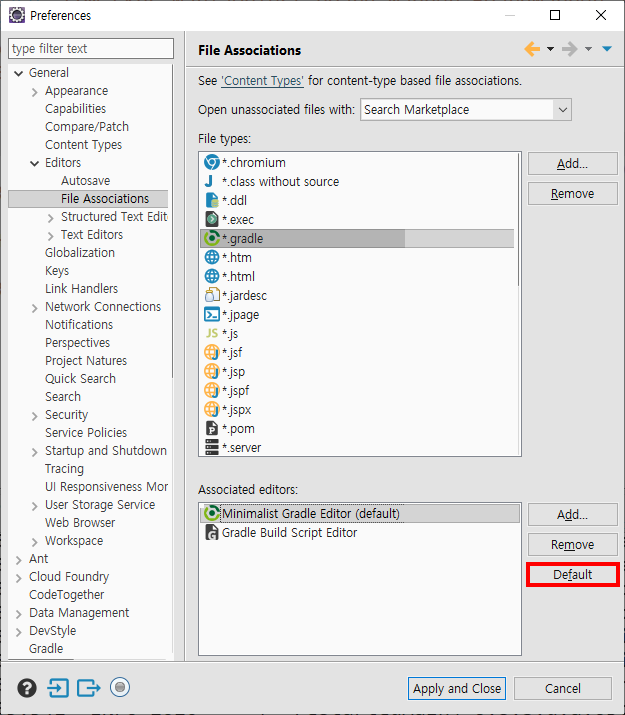
Task: Select the *.jpage file type icon
Action: click(x=212, y=314)
